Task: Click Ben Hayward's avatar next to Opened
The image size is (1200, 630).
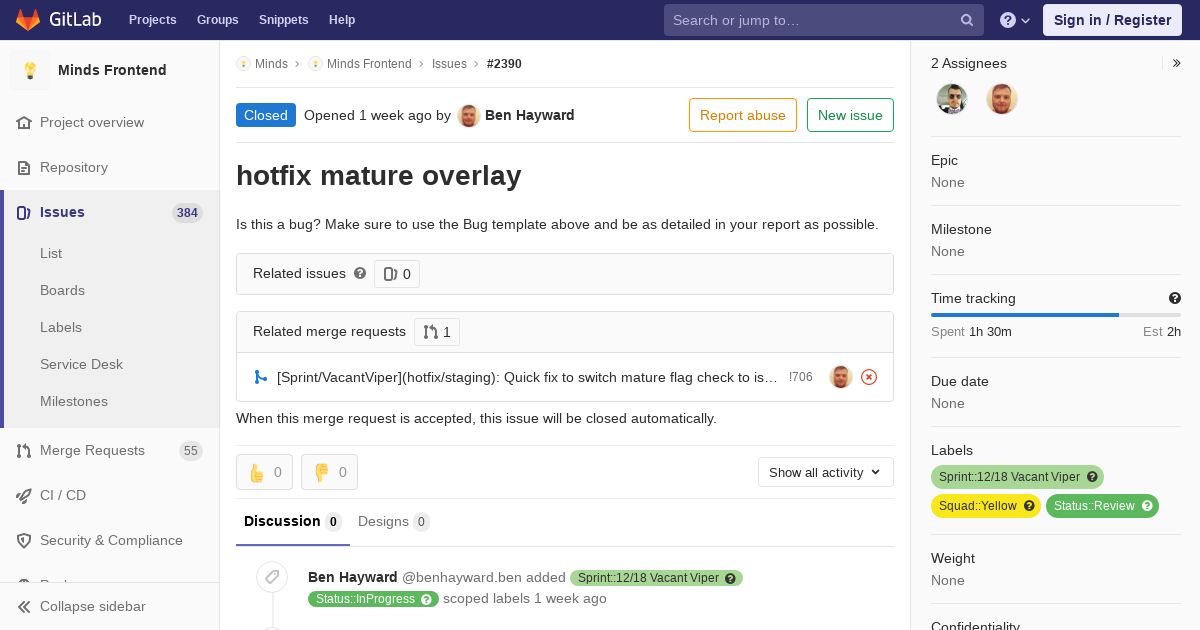Action: pyautogui.click(x=469, y=116)
